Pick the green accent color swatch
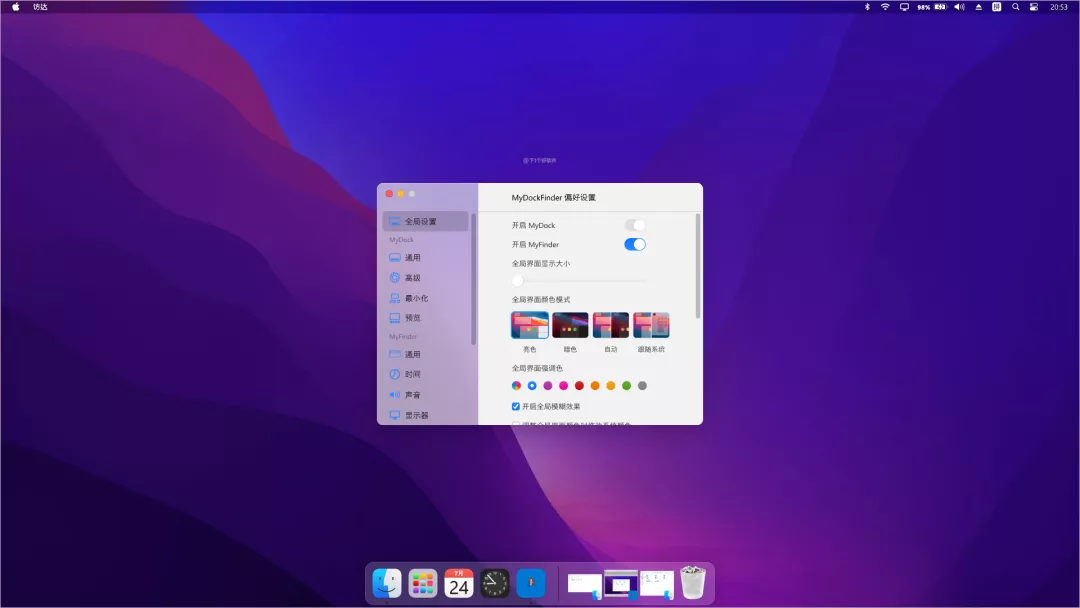 628,384
